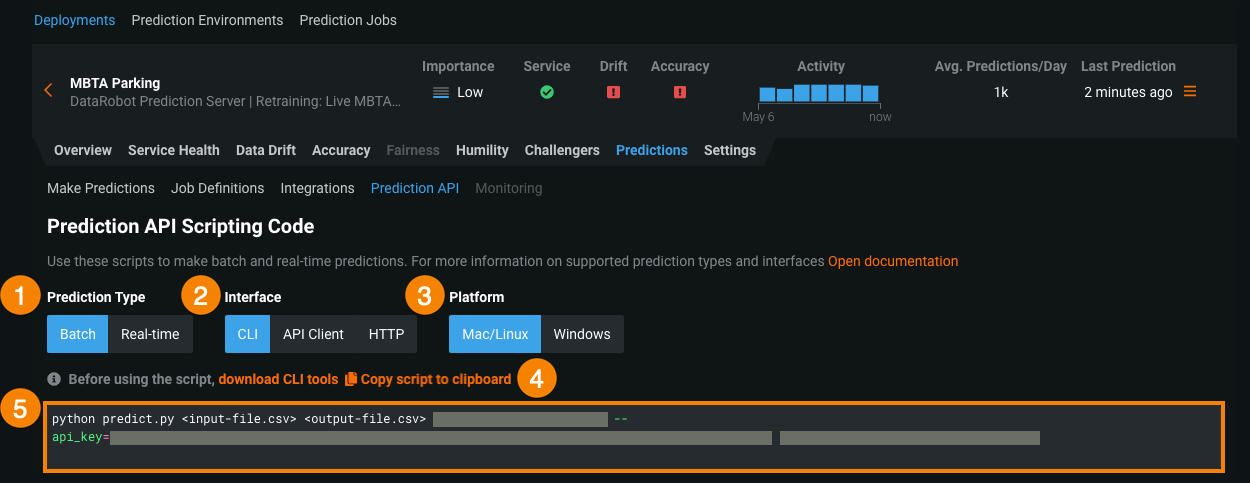Click the clipboard copy icon
The height and width of the screenshot is (483, 1250).
(x=350, y=380)
